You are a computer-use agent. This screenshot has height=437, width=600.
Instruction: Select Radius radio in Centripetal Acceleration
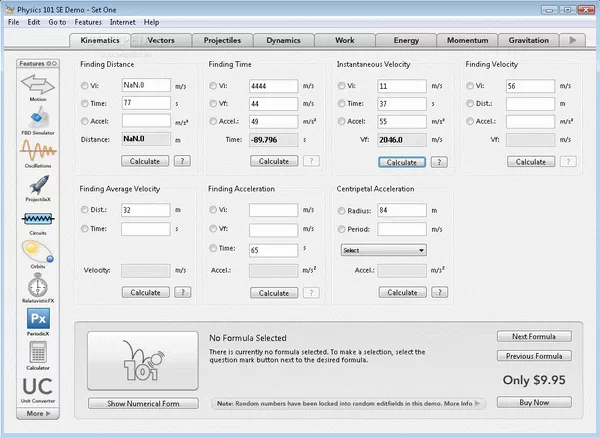point(341,211)
